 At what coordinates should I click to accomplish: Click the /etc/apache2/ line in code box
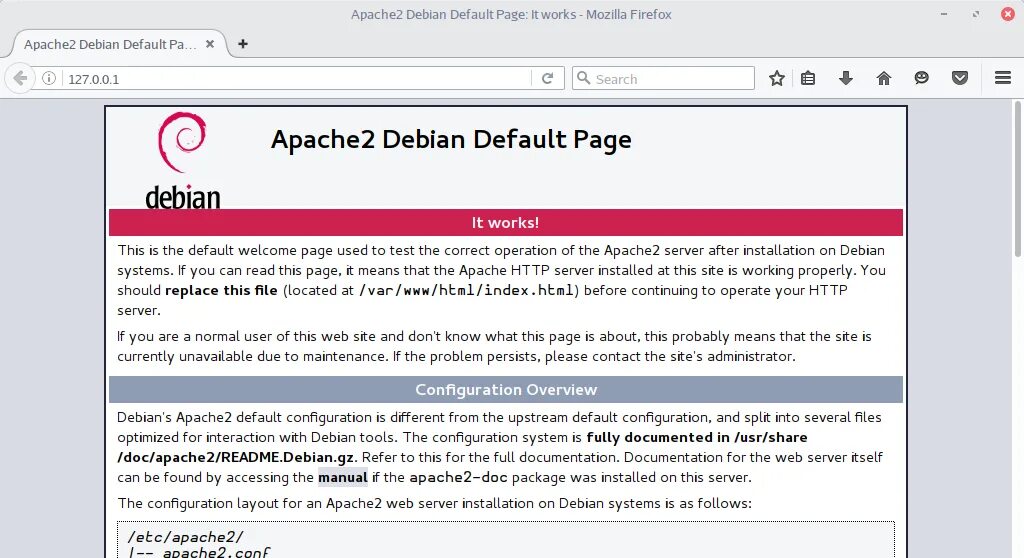point(185,537)
